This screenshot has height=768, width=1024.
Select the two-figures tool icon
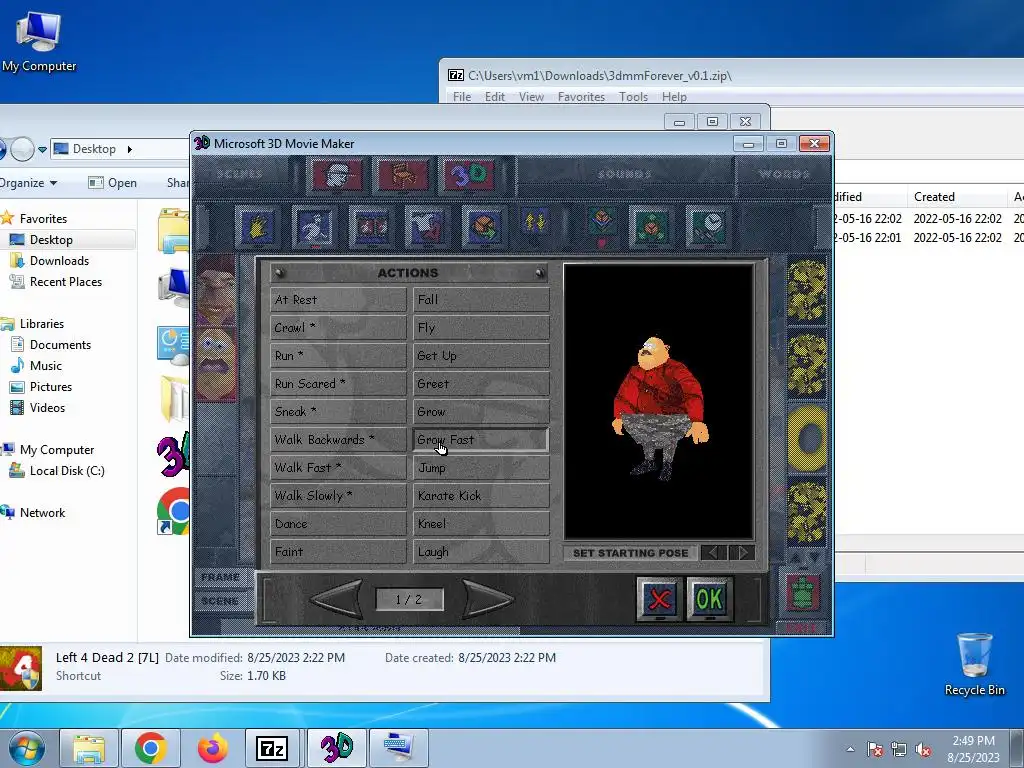(371, 227)
